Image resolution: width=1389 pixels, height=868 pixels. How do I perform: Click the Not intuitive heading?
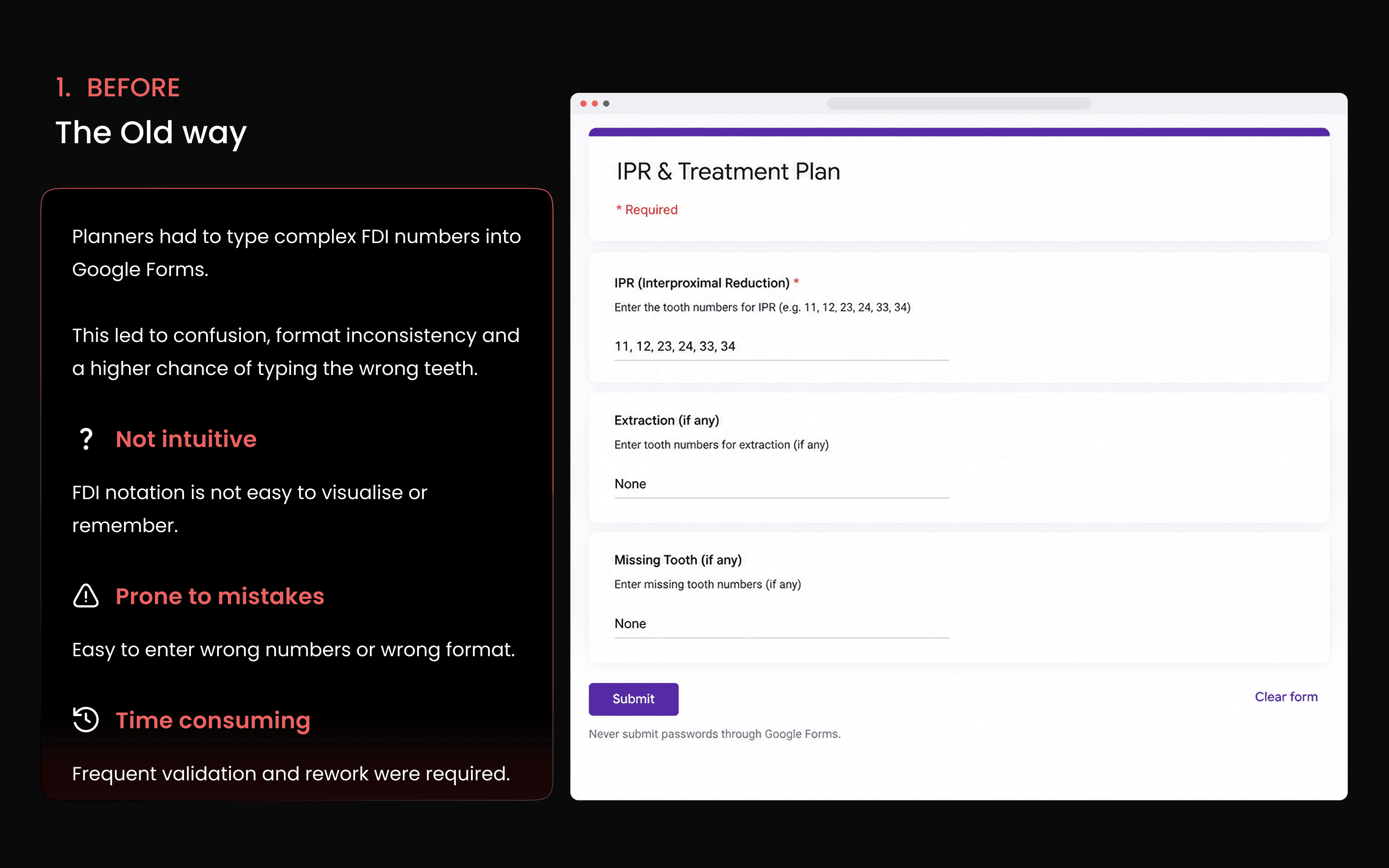(186, 439)
